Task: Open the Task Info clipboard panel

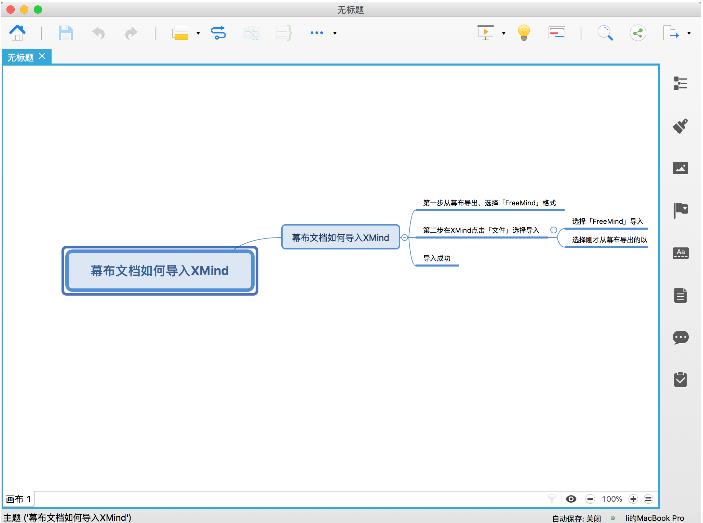Action: pos(681,379)
